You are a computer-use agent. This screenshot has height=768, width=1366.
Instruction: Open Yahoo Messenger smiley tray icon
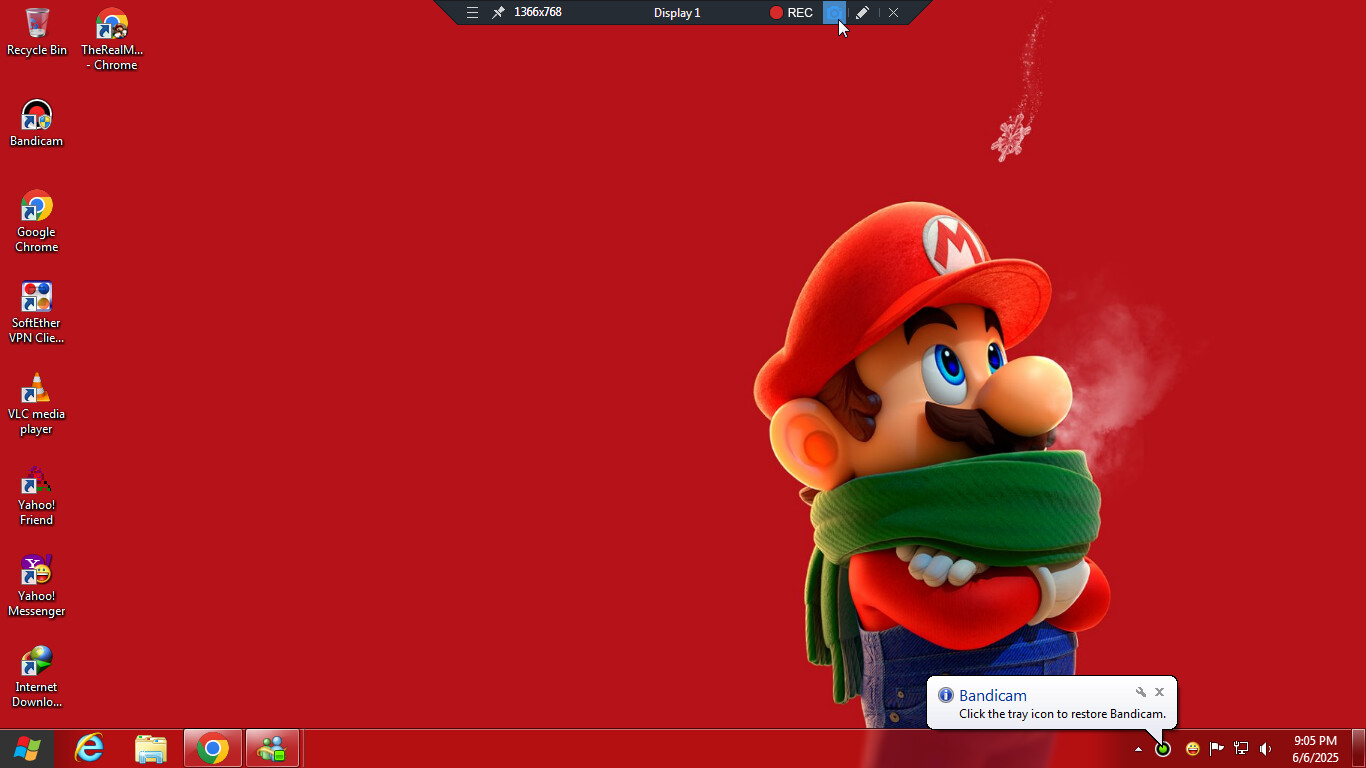pos(1192,749)
